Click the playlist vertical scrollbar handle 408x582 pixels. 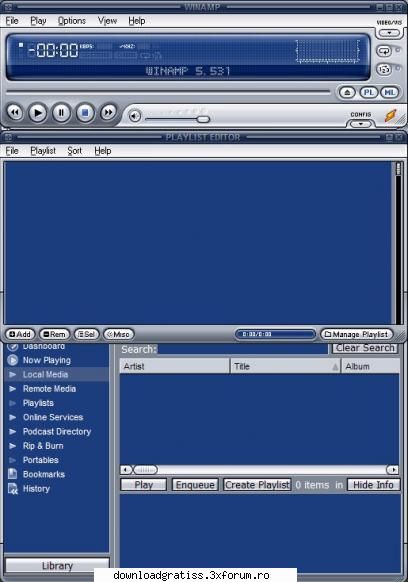tap(398, 169)
